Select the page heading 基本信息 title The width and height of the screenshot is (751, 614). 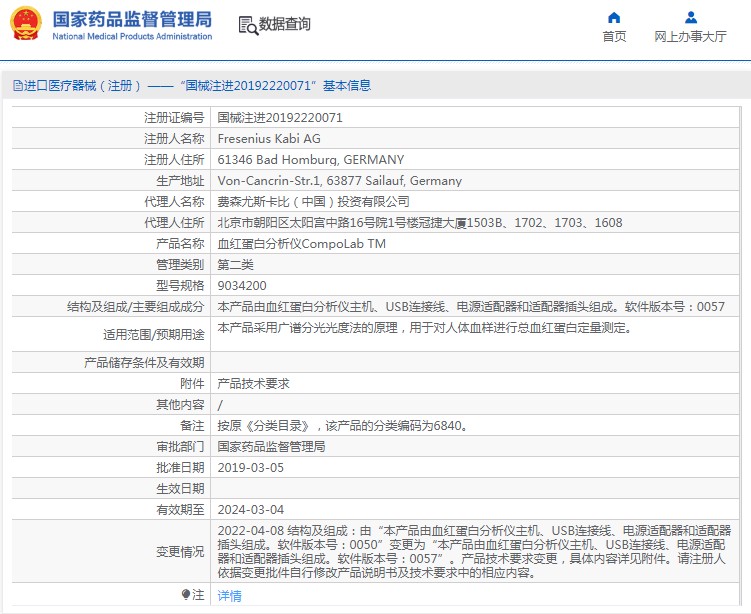point(347,86)
